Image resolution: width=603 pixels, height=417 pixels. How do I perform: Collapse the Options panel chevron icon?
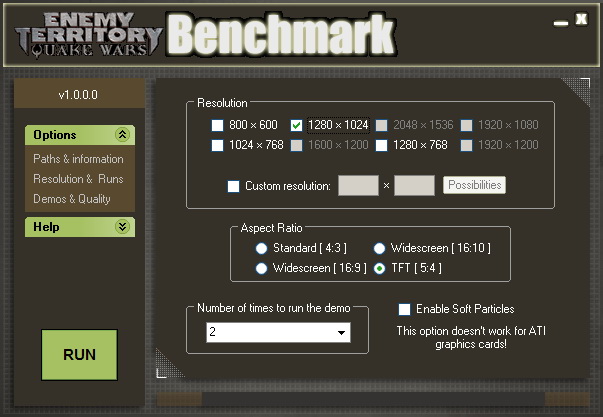122,135
